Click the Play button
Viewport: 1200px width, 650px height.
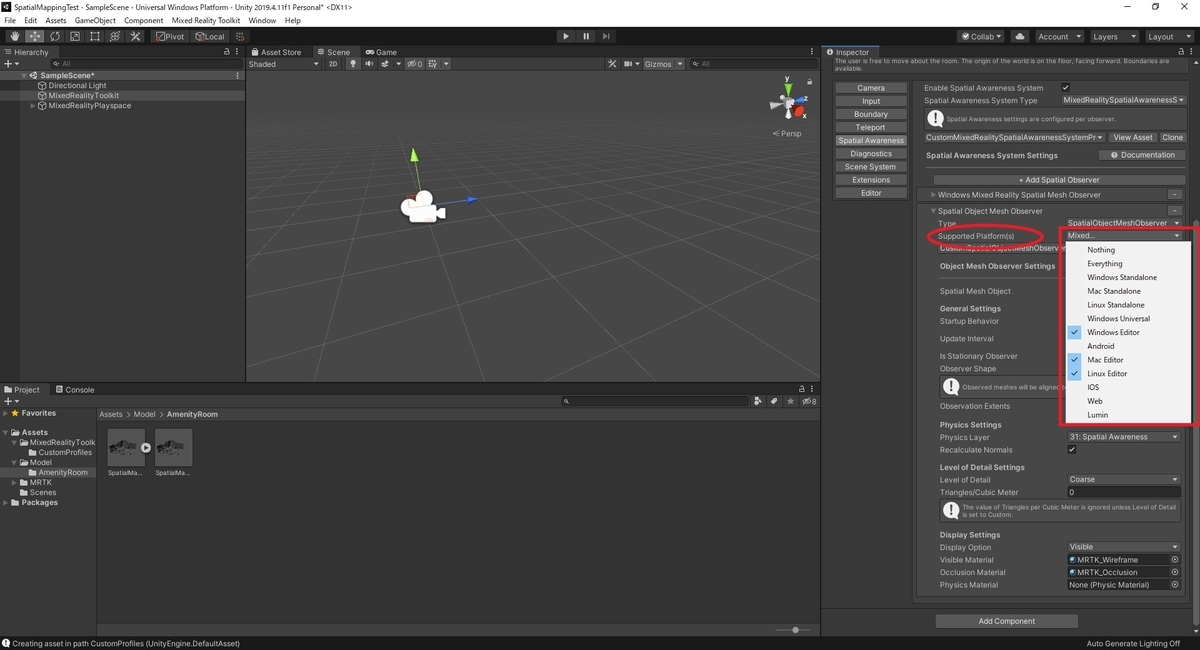pos(565,36)
